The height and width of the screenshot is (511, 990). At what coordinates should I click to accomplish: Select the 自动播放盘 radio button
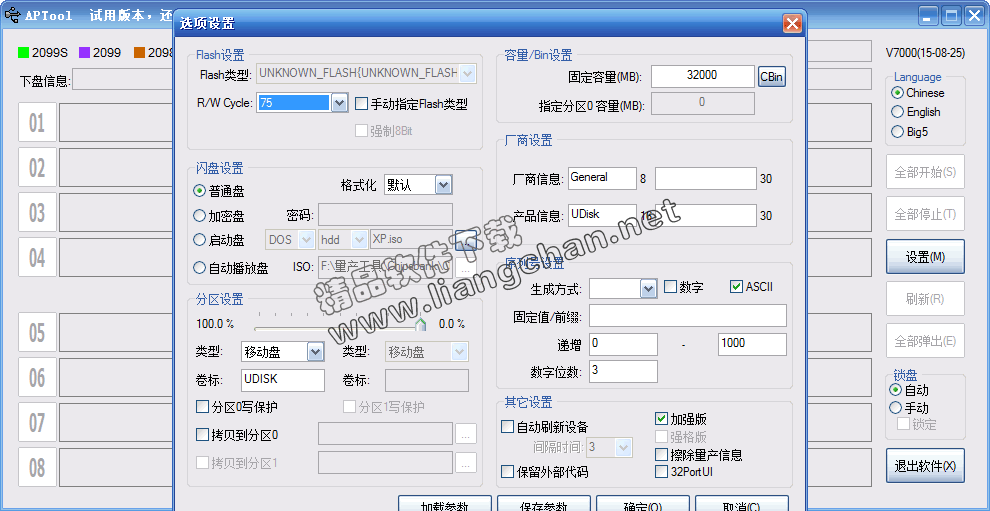199,268
